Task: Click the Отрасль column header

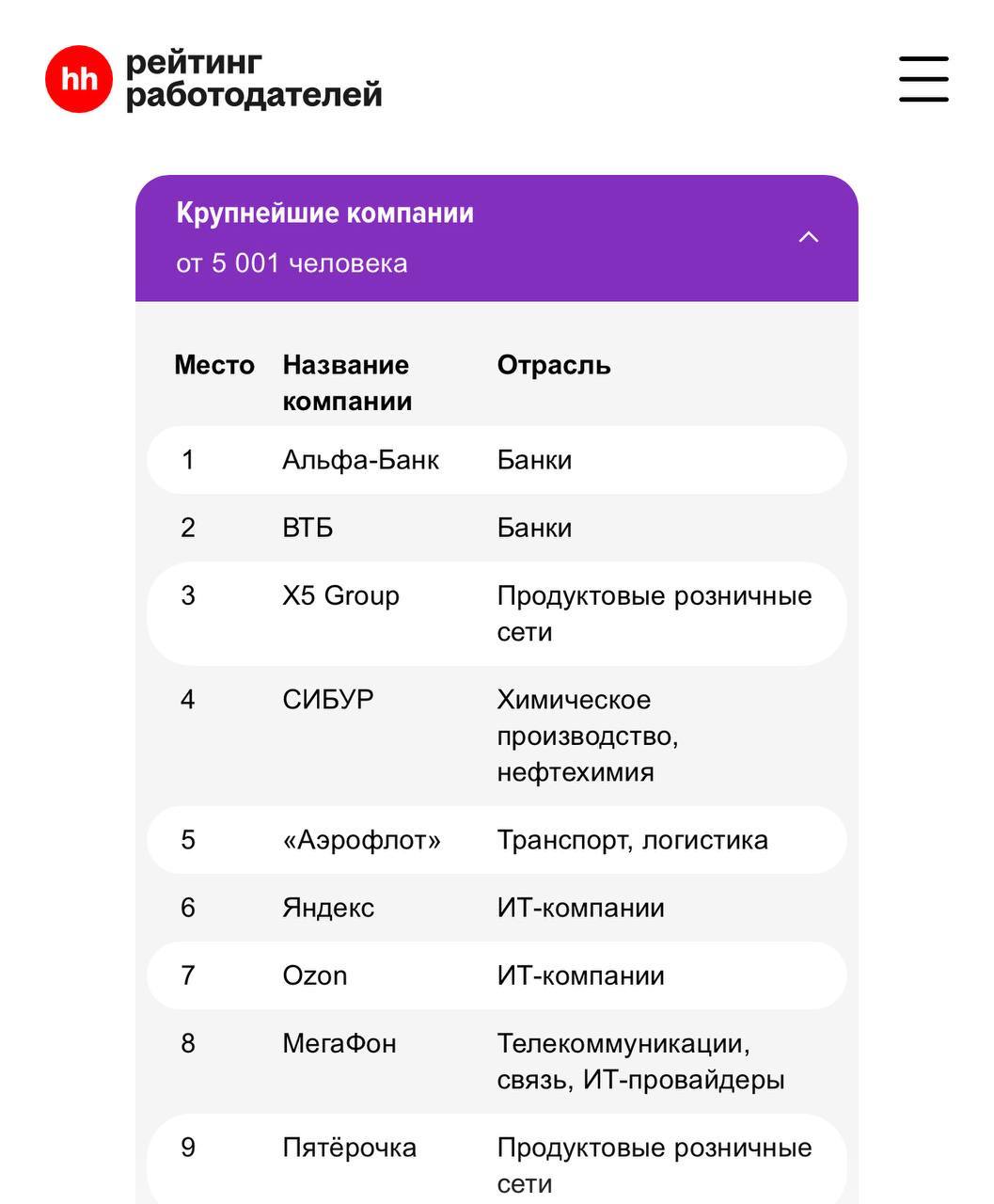Action: 554,365
